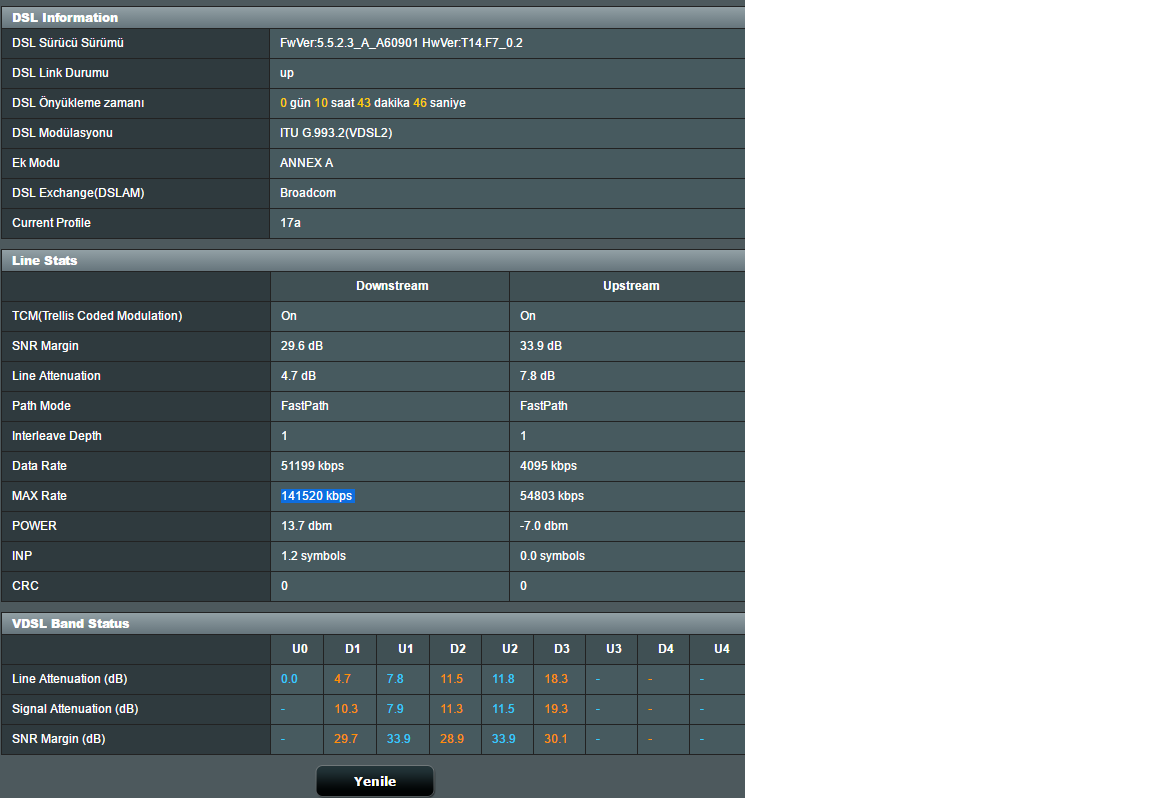Click the U4 band column header
The width and height of the screenshot is (1152, 798).
tap(722, 649)
